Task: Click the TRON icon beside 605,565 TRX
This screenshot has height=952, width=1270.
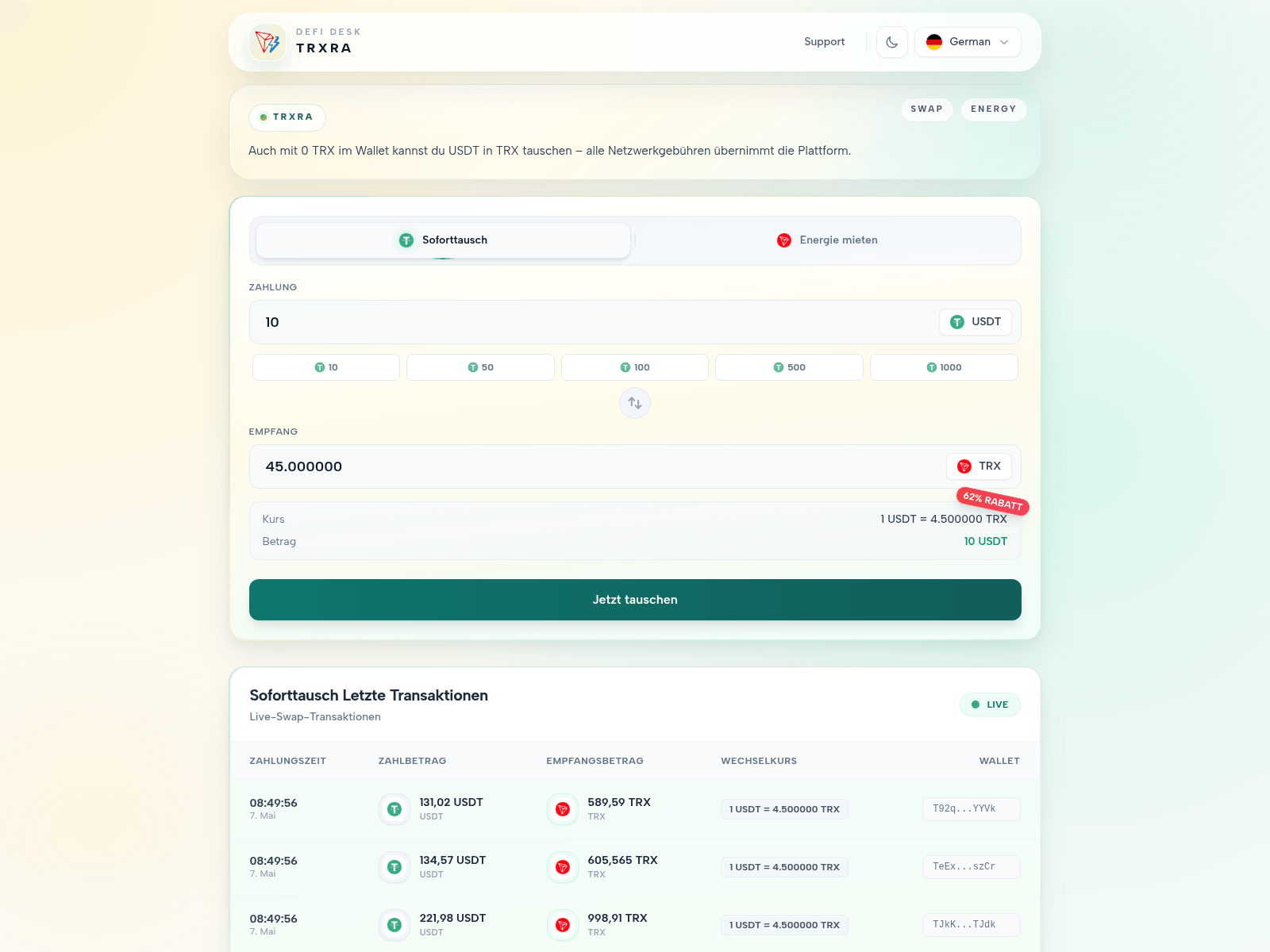Action: click(x=563, y=867)
